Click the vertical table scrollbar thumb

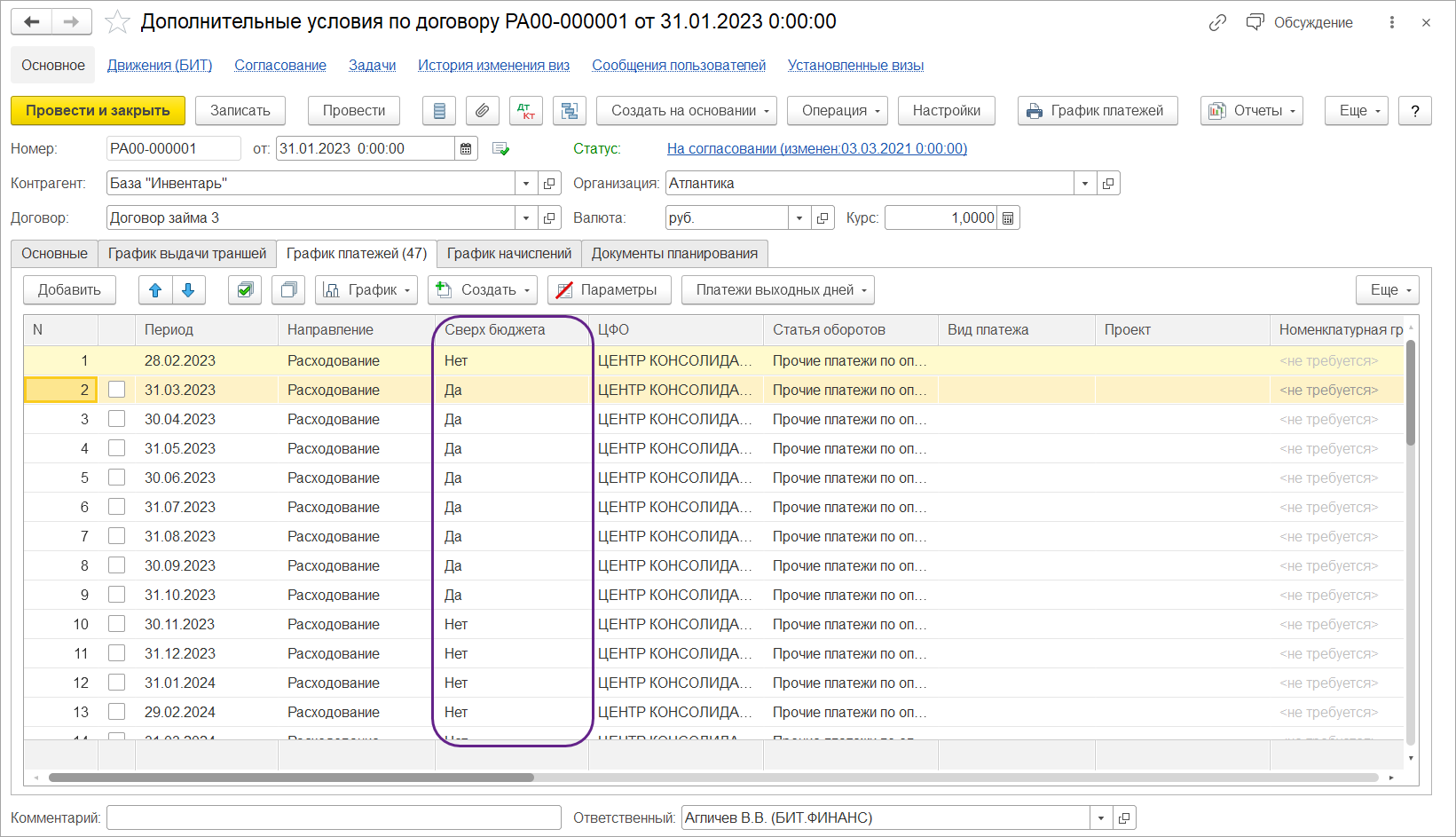pos(1411,392)
